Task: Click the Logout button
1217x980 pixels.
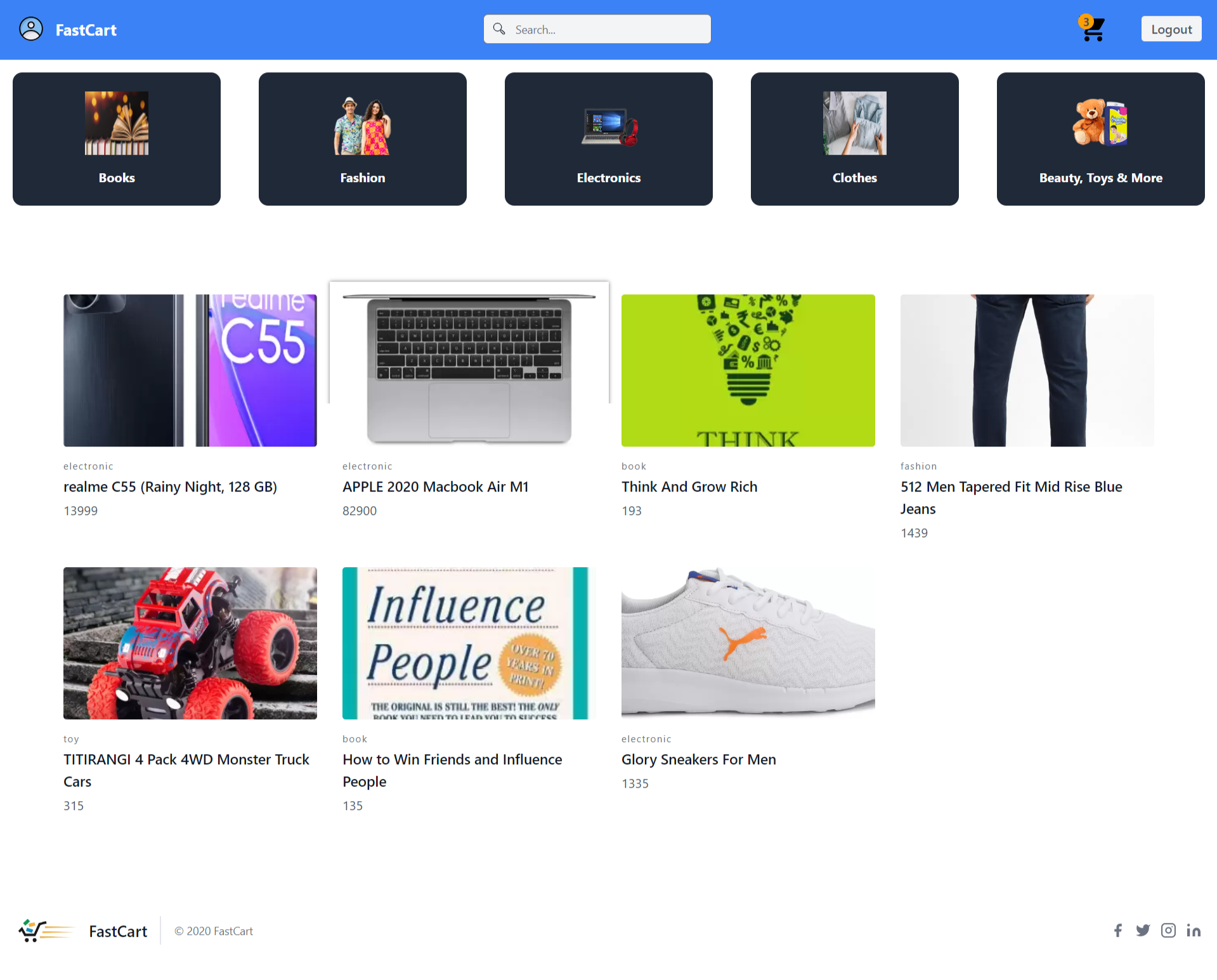Action: click(x=1171, y=29)
